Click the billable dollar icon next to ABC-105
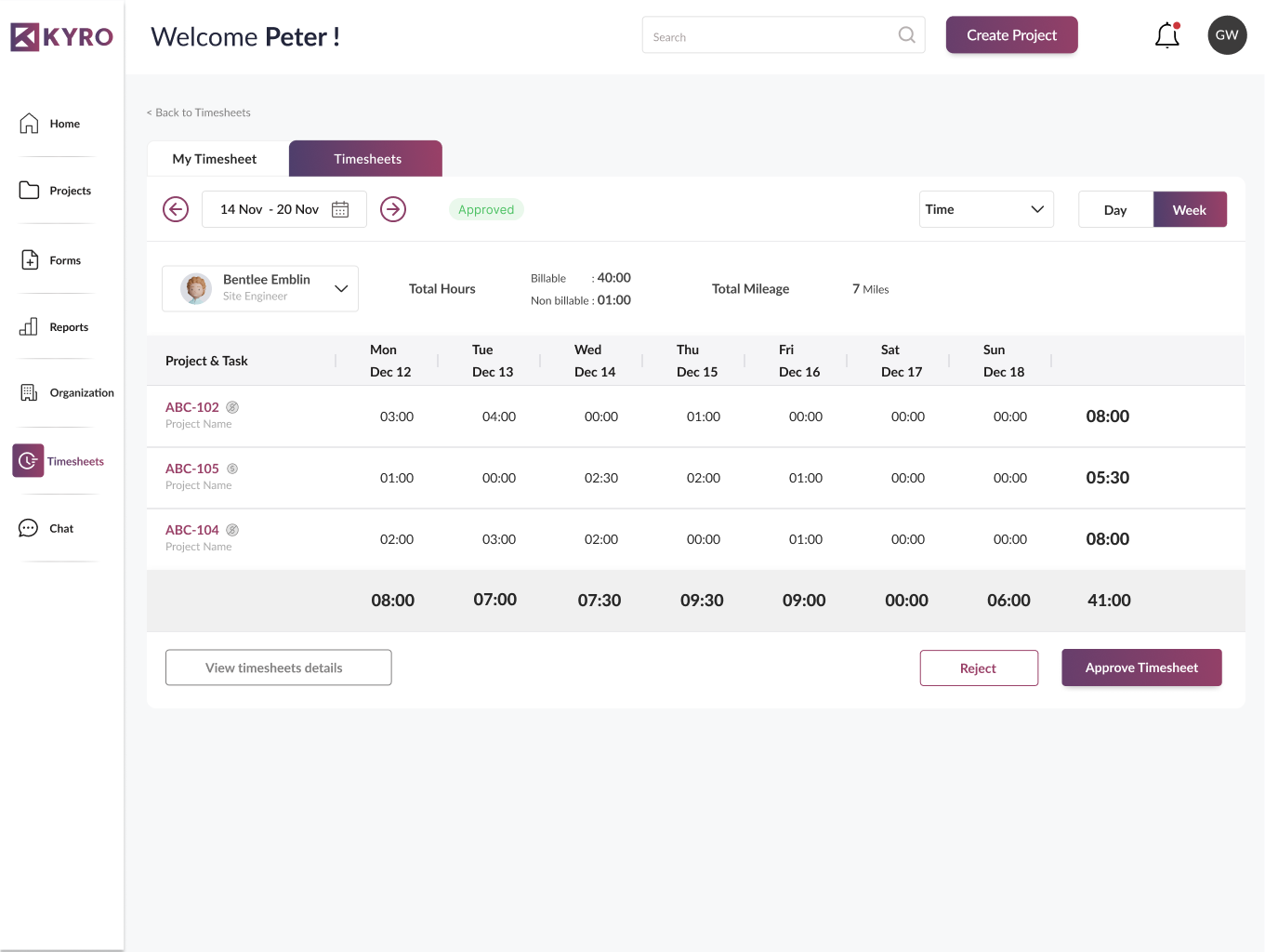This screenshot has height=952, width=1265. 232,469
